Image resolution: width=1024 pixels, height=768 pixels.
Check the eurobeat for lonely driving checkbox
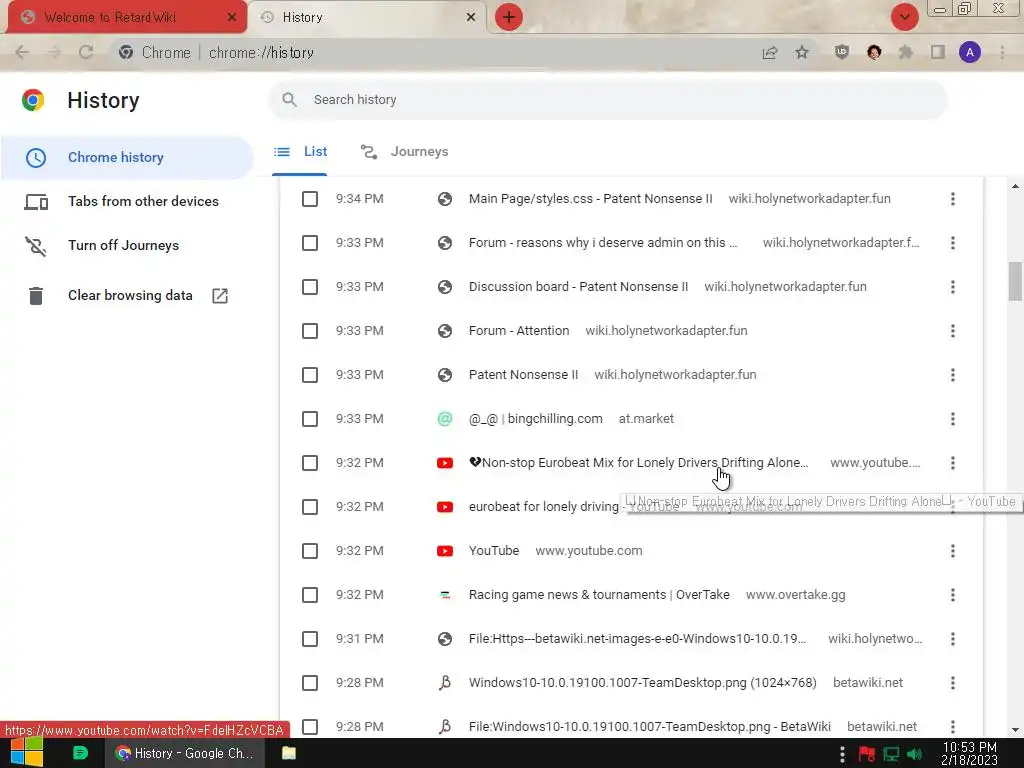tap(310, 507)
